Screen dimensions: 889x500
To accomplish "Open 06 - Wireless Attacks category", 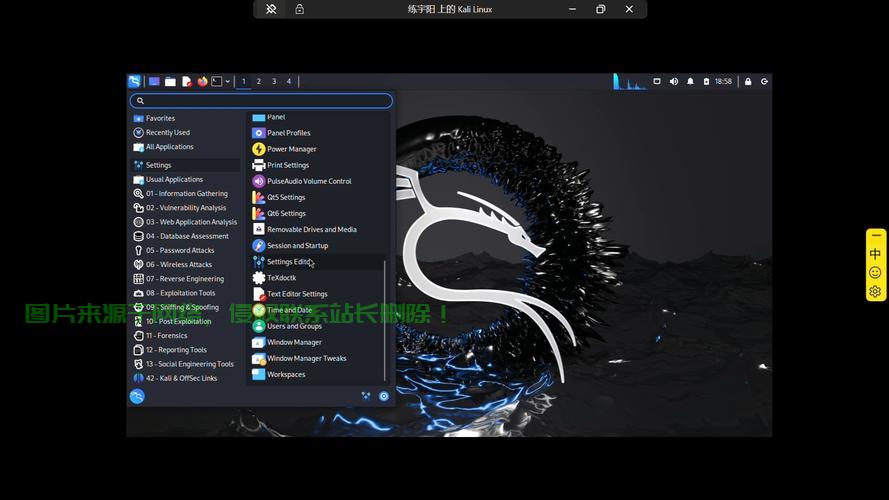I will coord(186,264).
